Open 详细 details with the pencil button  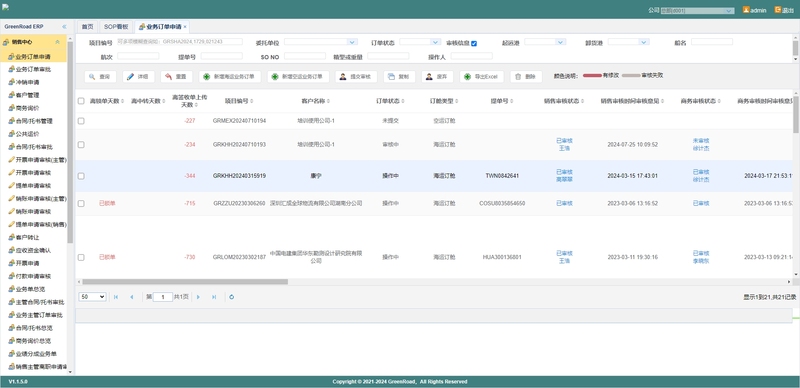(x=138, y=77)
